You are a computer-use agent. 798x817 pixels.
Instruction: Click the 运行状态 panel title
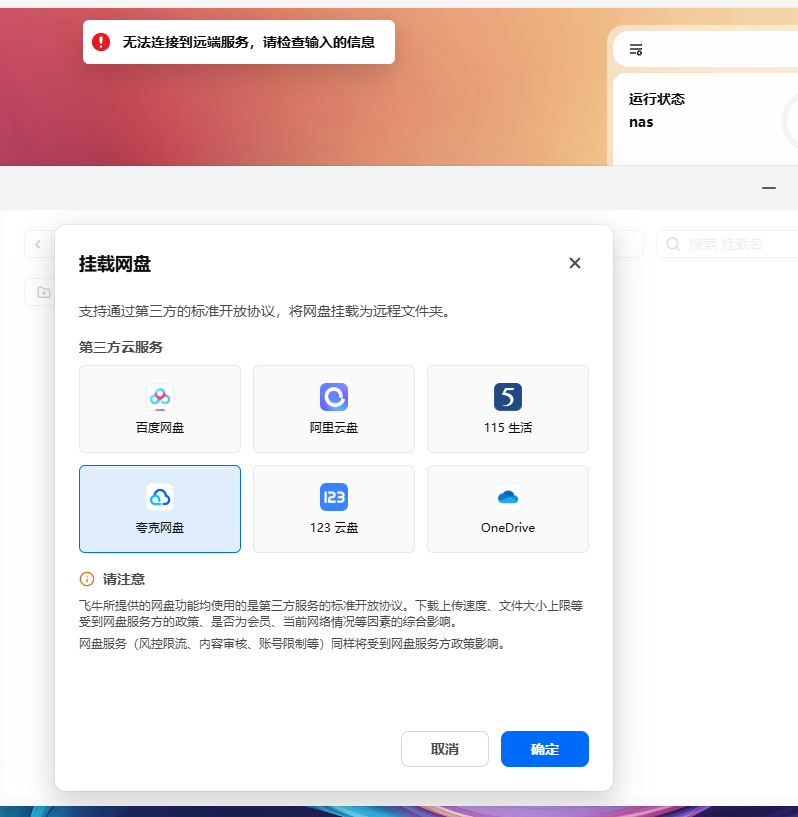(657, 99)
